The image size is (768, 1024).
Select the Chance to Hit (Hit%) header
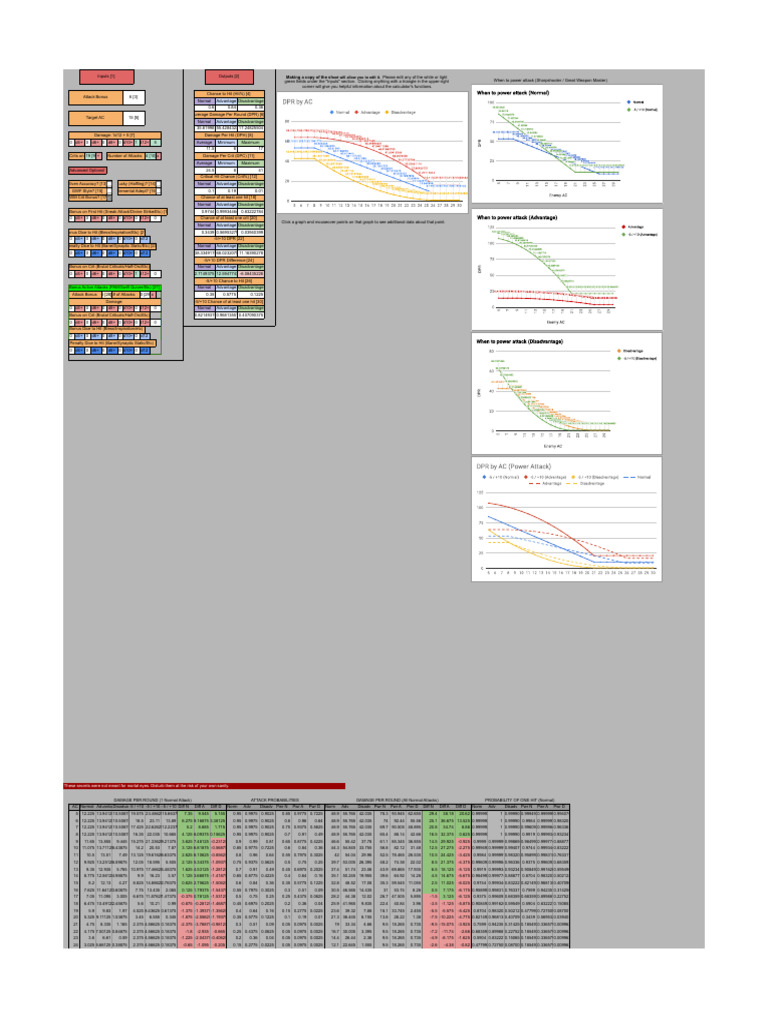pos(229,94)
